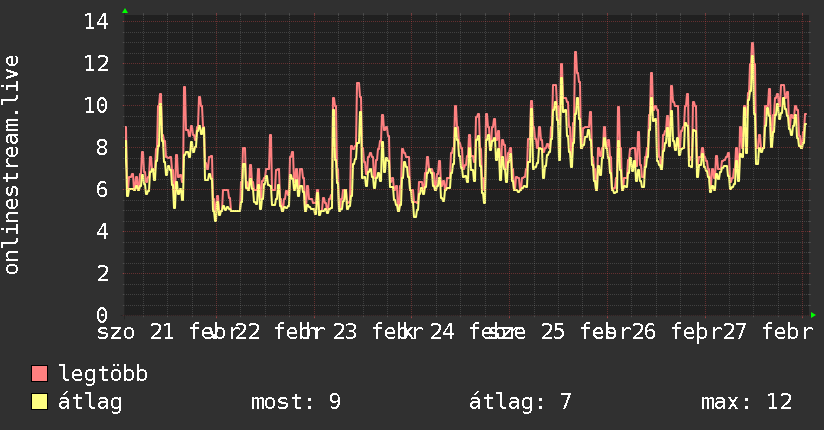Click the átlag legend label next to yellow swatch
824x430 pixels.
coord(90,402)
